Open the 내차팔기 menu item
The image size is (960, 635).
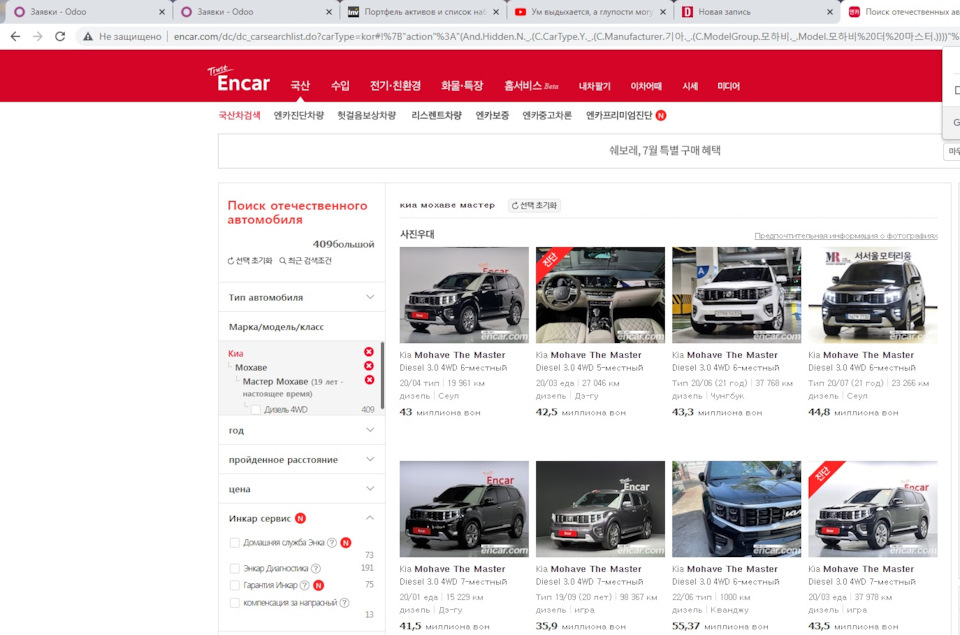(594, 86)
